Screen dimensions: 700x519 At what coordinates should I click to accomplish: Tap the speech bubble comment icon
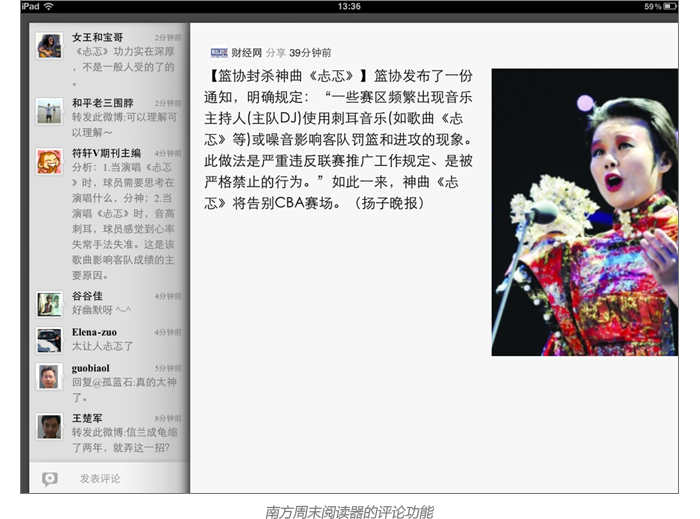coord(50,479)
